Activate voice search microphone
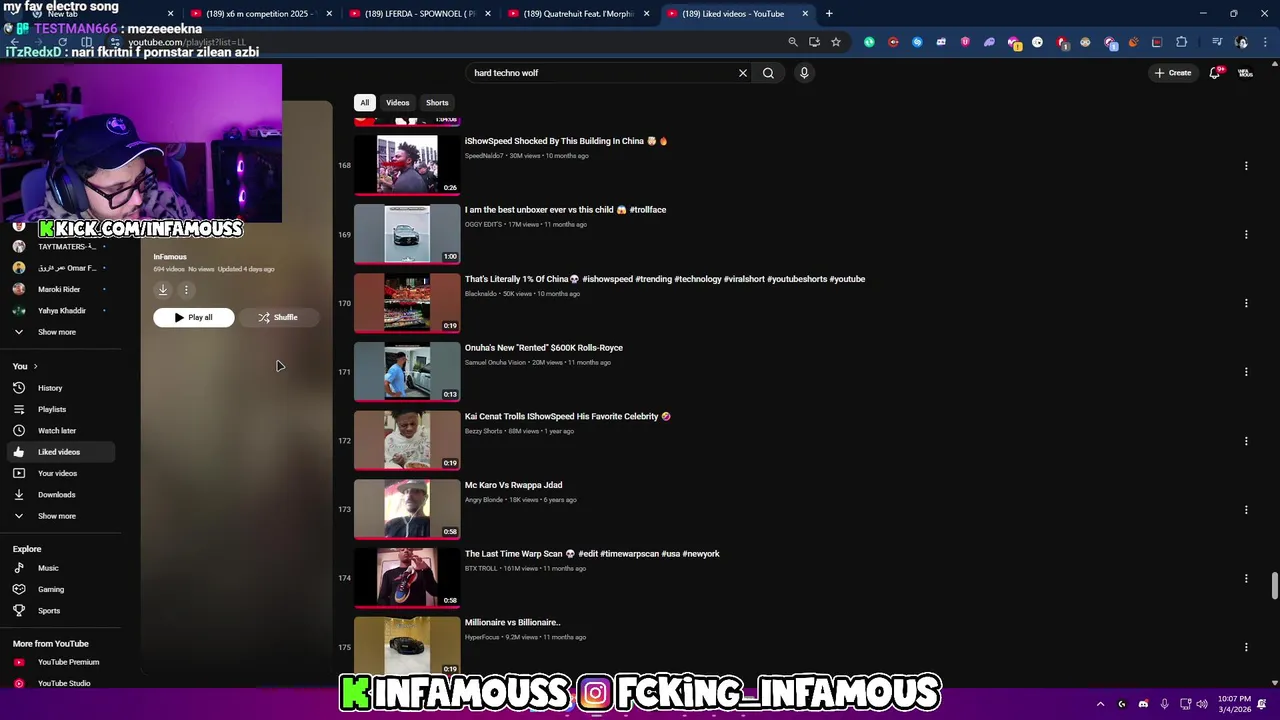 point(804,73)
